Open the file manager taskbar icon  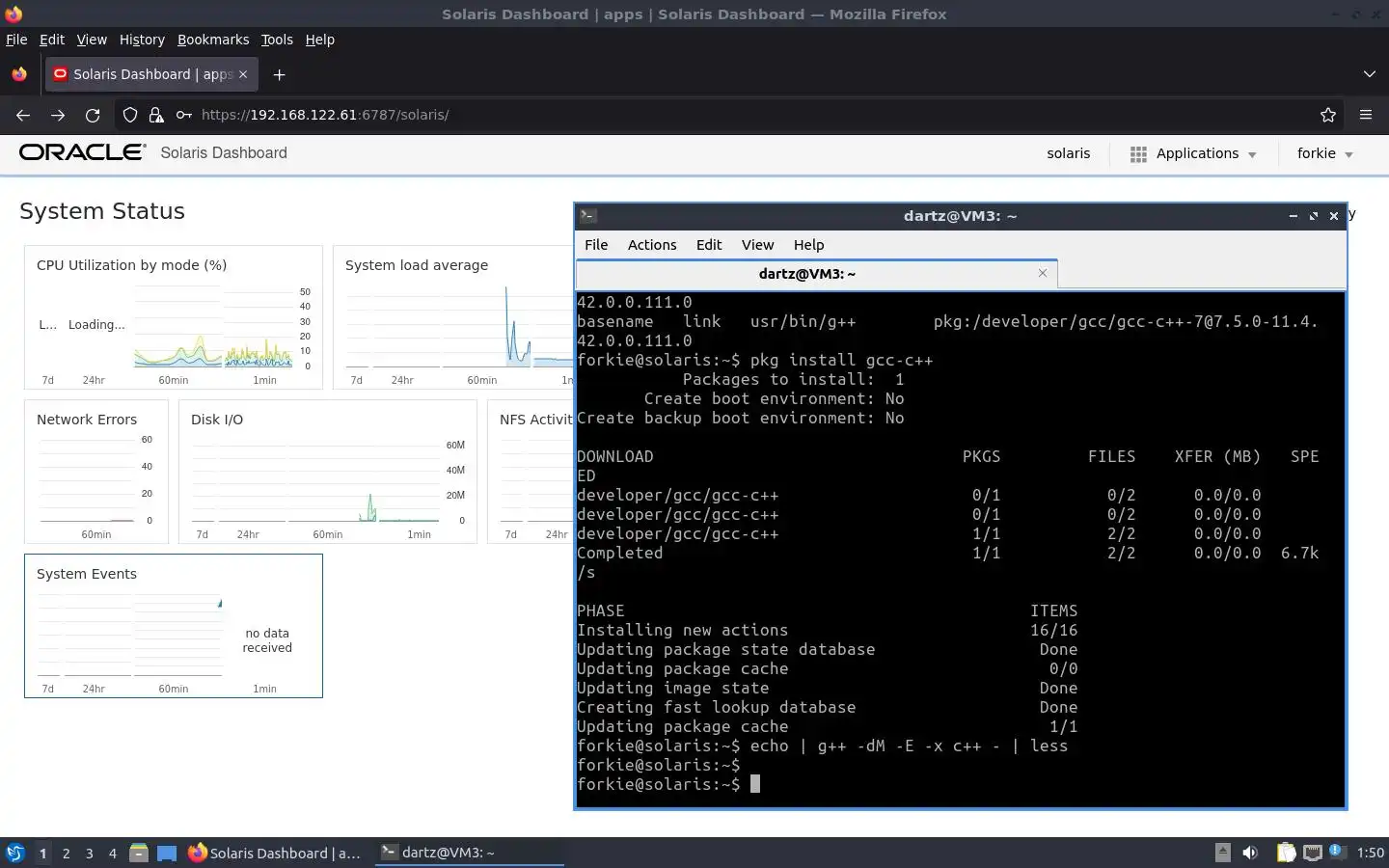point(138,853)
